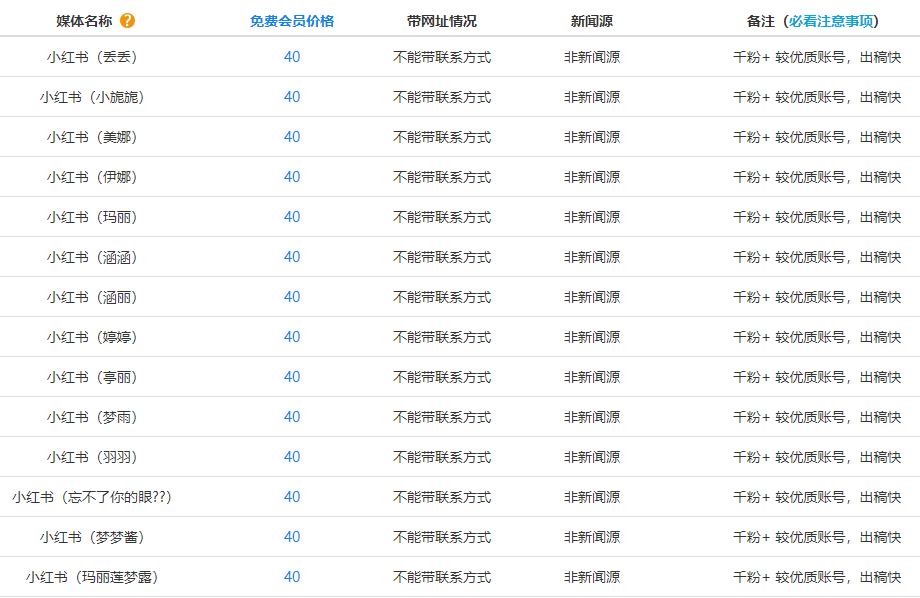The width and height of the screenshot is (920, 598).
Task: Click price 40 in 忘不了你的眼 row
Action: pyautogui.click(x=292, y=497)
